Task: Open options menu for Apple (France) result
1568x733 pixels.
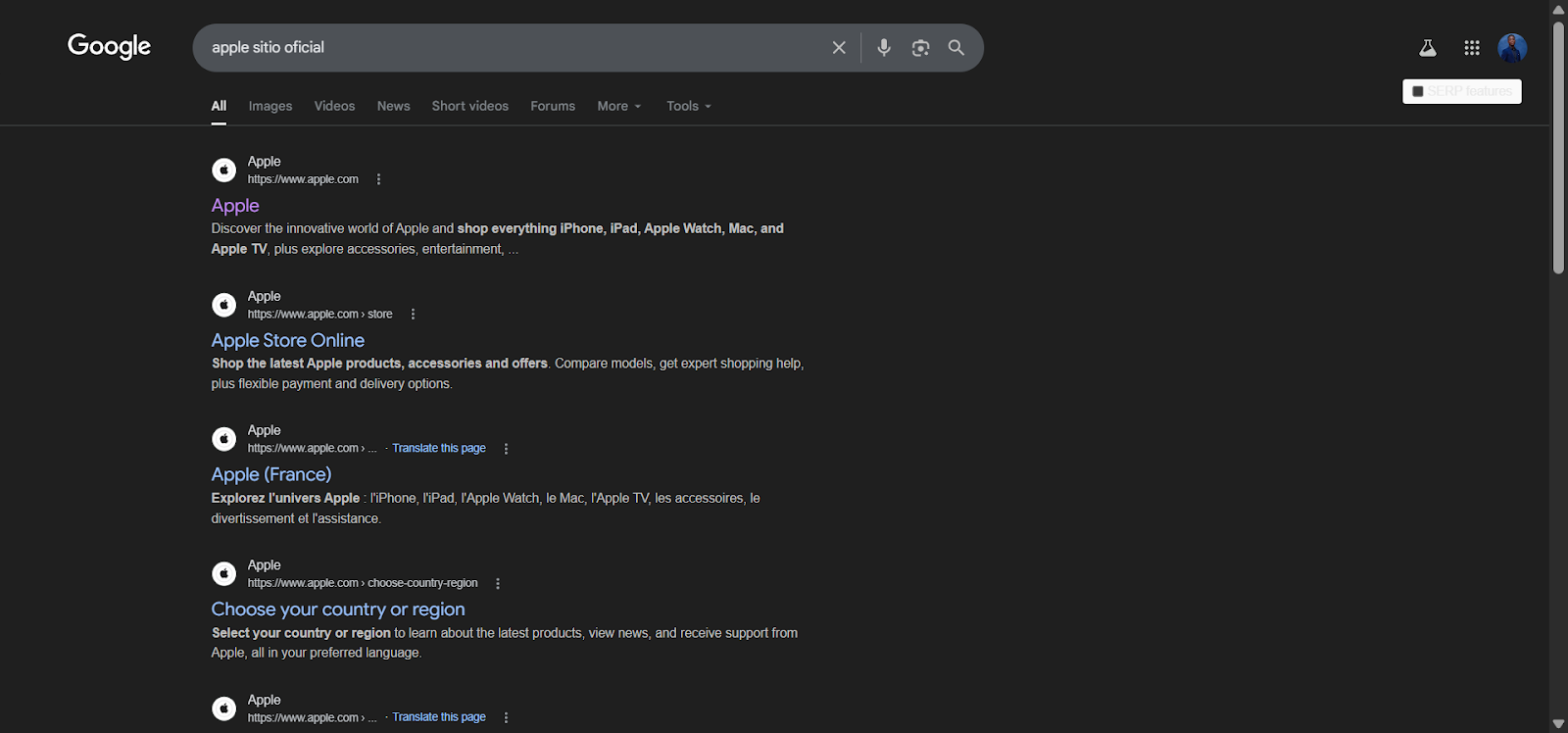Action: [506, 448]
